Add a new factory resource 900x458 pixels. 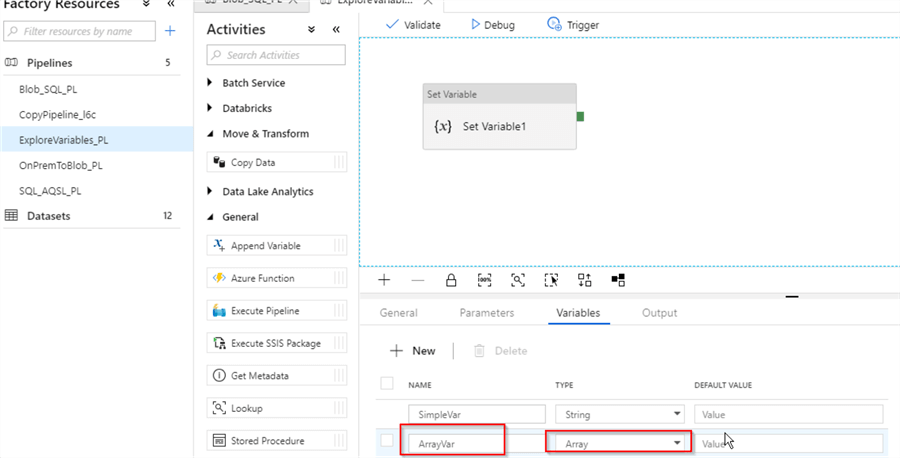pyautogui.click(x=170, y=31)
